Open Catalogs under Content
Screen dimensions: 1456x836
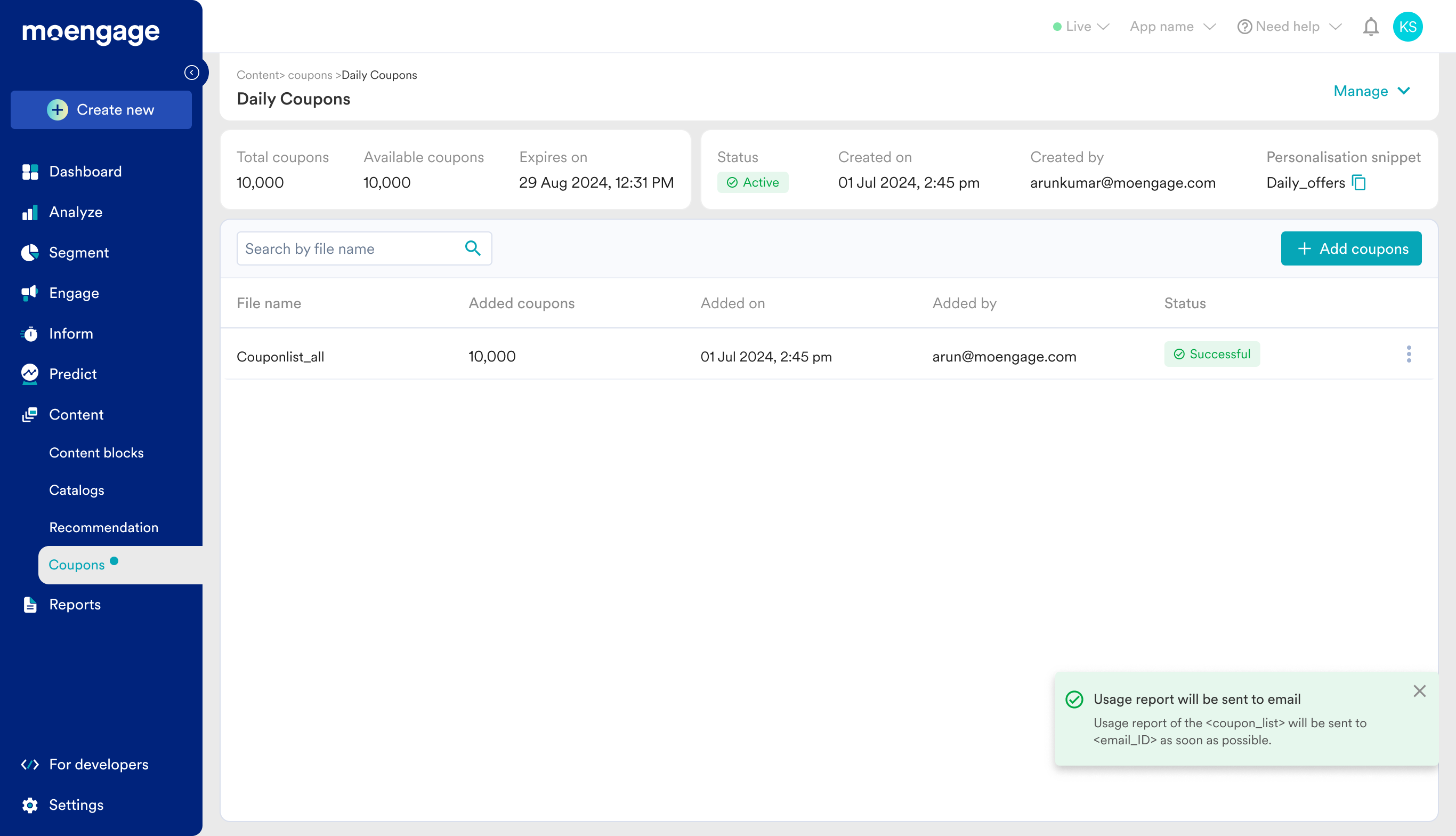[76, 490]
